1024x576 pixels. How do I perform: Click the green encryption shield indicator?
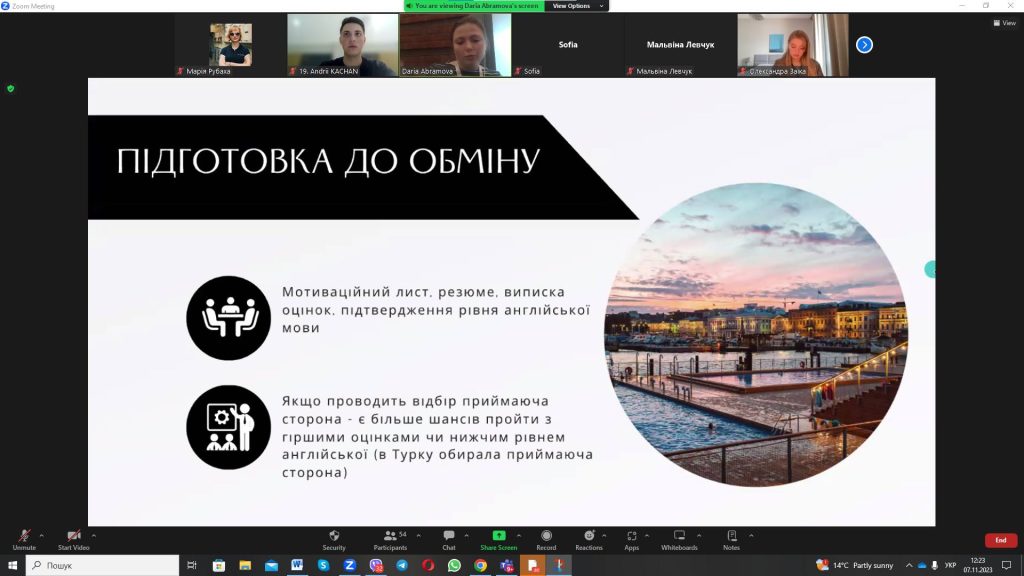point(11,89)
